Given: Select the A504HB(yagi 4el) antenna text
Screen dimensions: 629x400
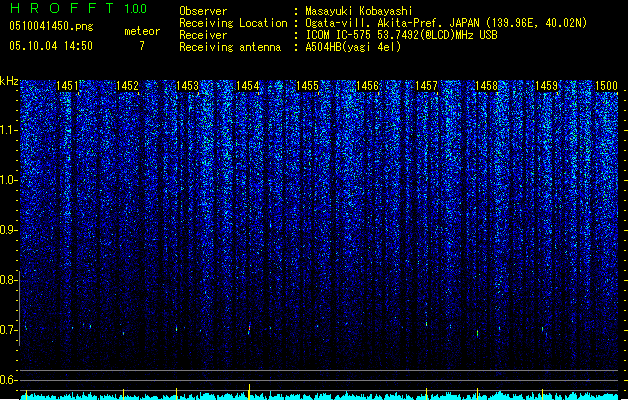Looking at the screenshot, I should point(353,47).
